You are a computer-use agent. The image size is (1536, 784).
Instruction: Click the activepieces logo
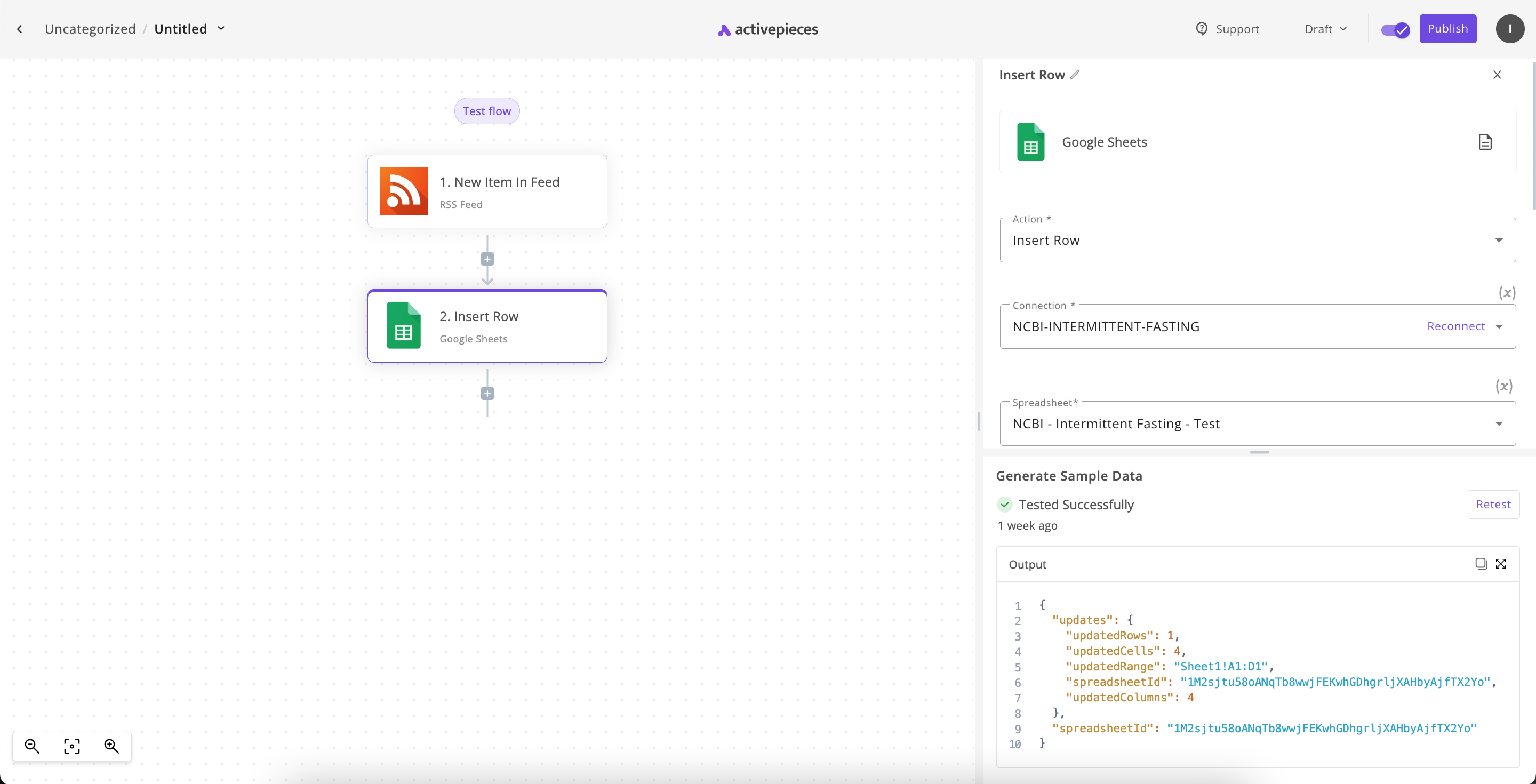[x=767, y=29]
